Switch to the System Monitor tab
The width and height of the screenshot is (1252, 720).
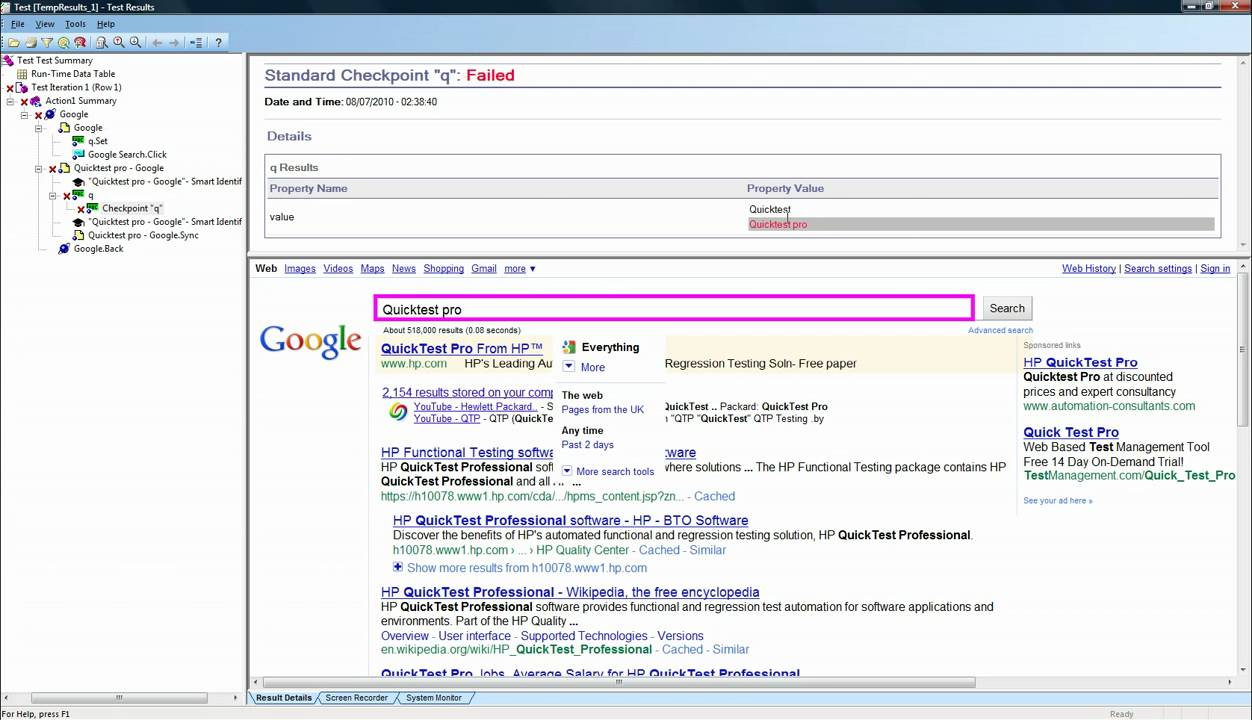coord(433,698)
